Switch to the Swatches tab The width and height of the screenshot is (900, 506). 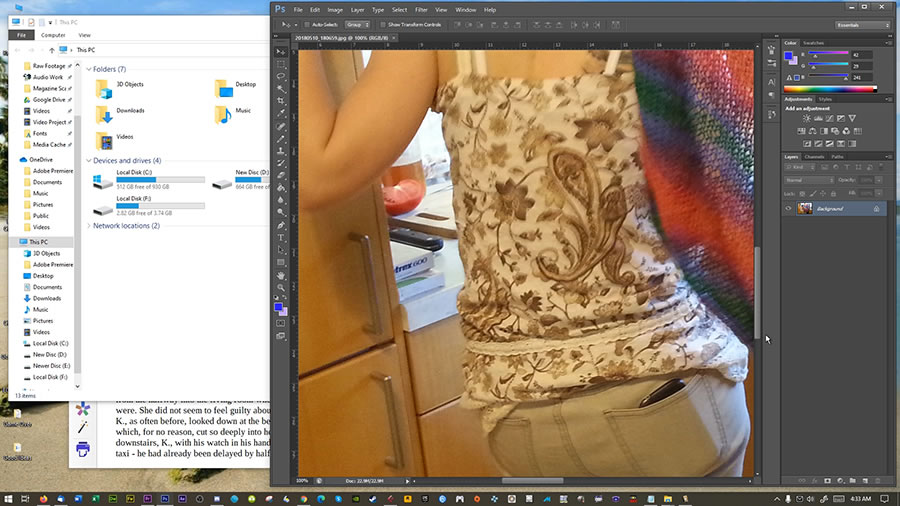pyautogui.click(x=813, y=43)
